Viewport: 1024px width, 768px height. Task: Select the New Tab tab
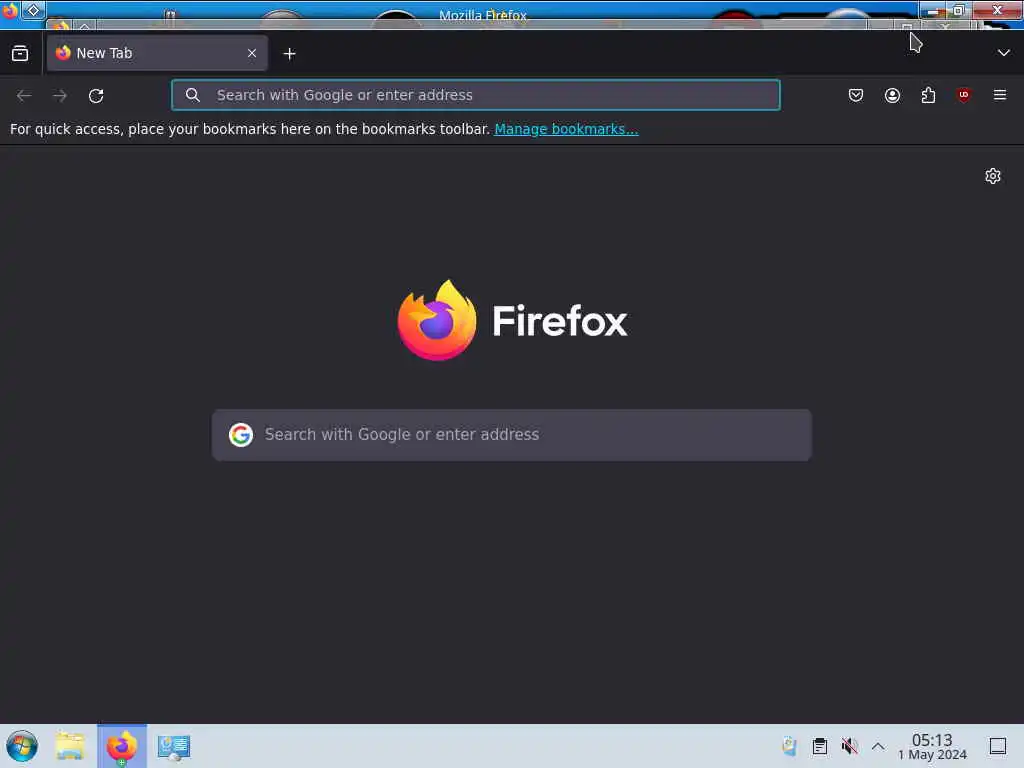(x=157, y=54)
